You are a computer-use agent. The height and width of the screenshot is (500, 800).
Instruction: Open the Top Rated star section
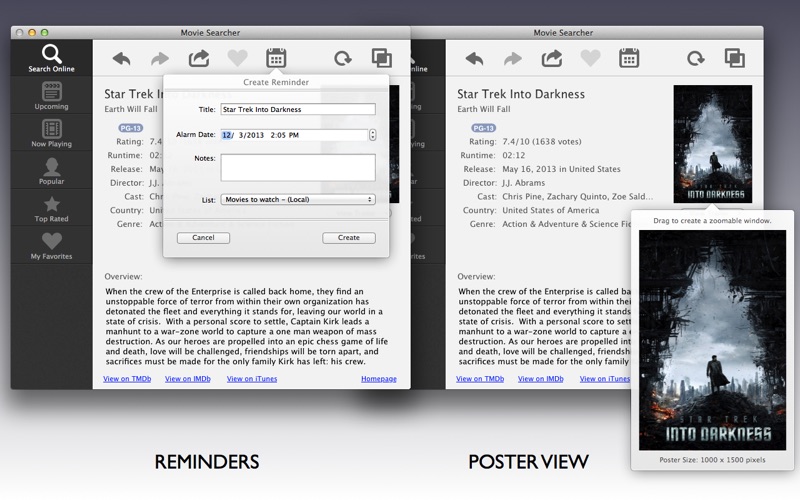pos(52,208)
